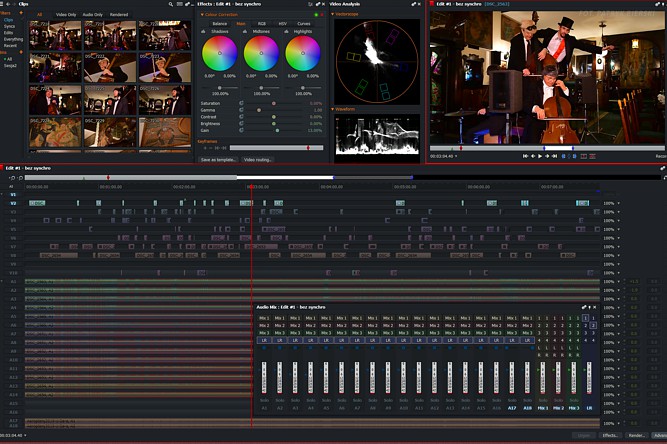
Task: Click the keyframe icon beside Saturation
Action: [241, 103]
